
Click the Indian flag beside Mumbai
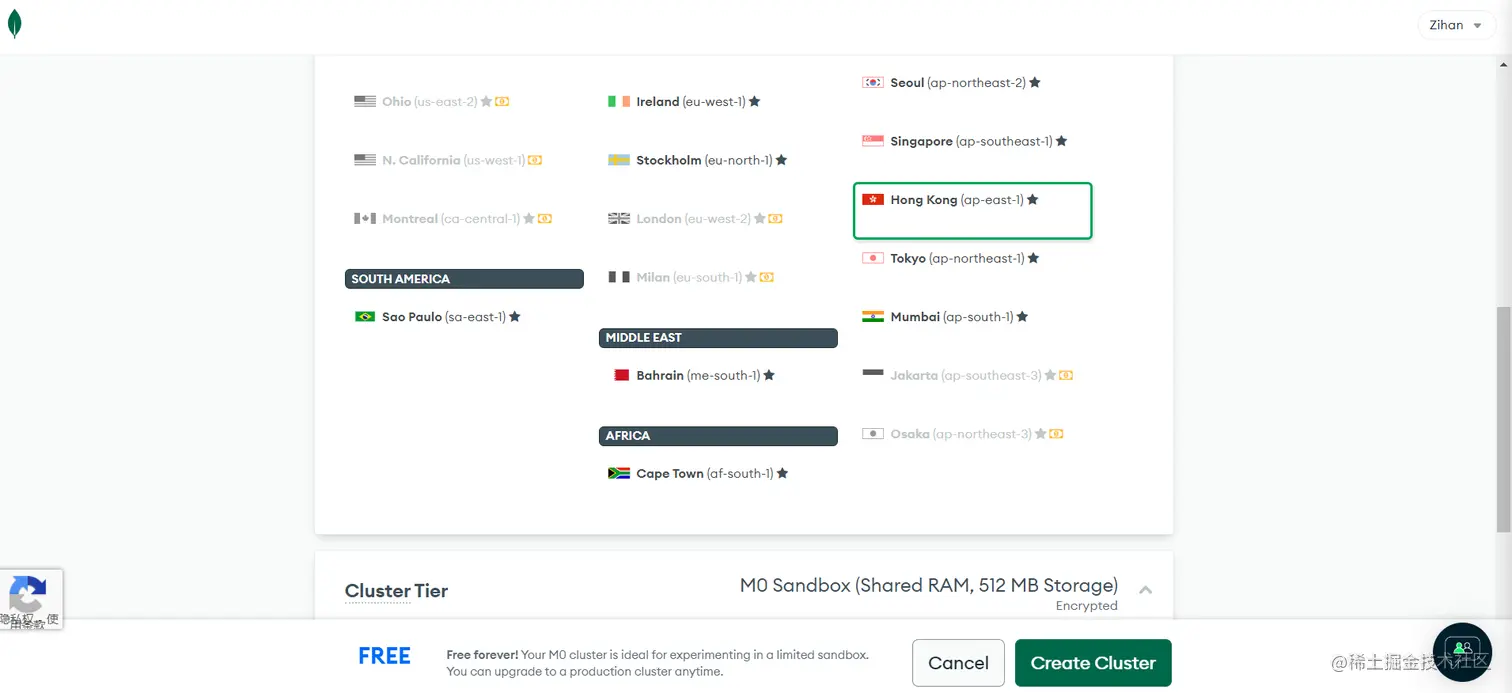point(873,317)
